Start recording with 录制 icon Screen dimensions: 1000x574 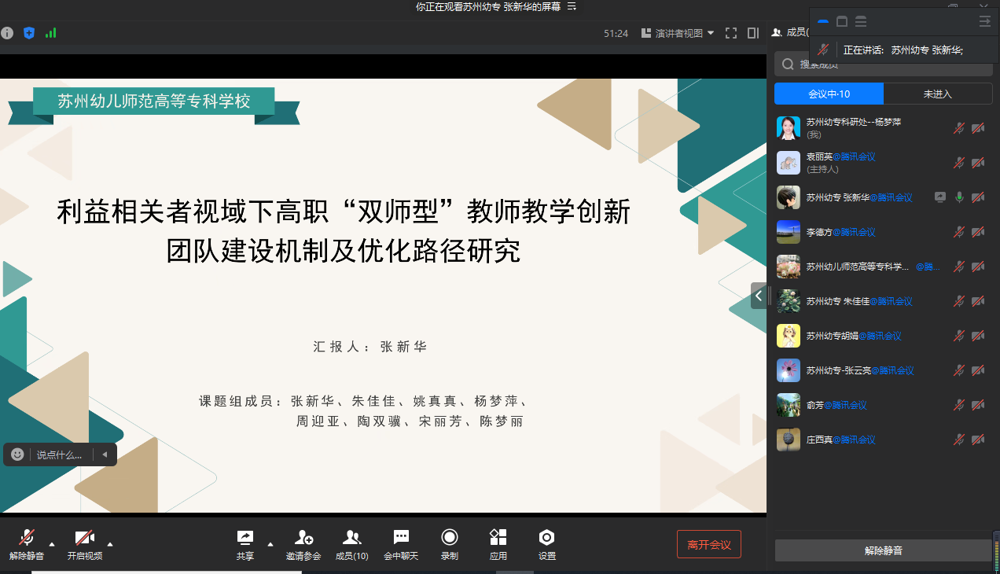(x=449, y=539)
